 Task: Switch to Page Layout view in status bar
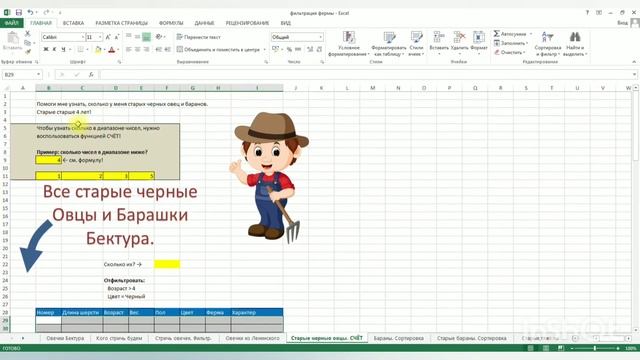tap(546, 348)
